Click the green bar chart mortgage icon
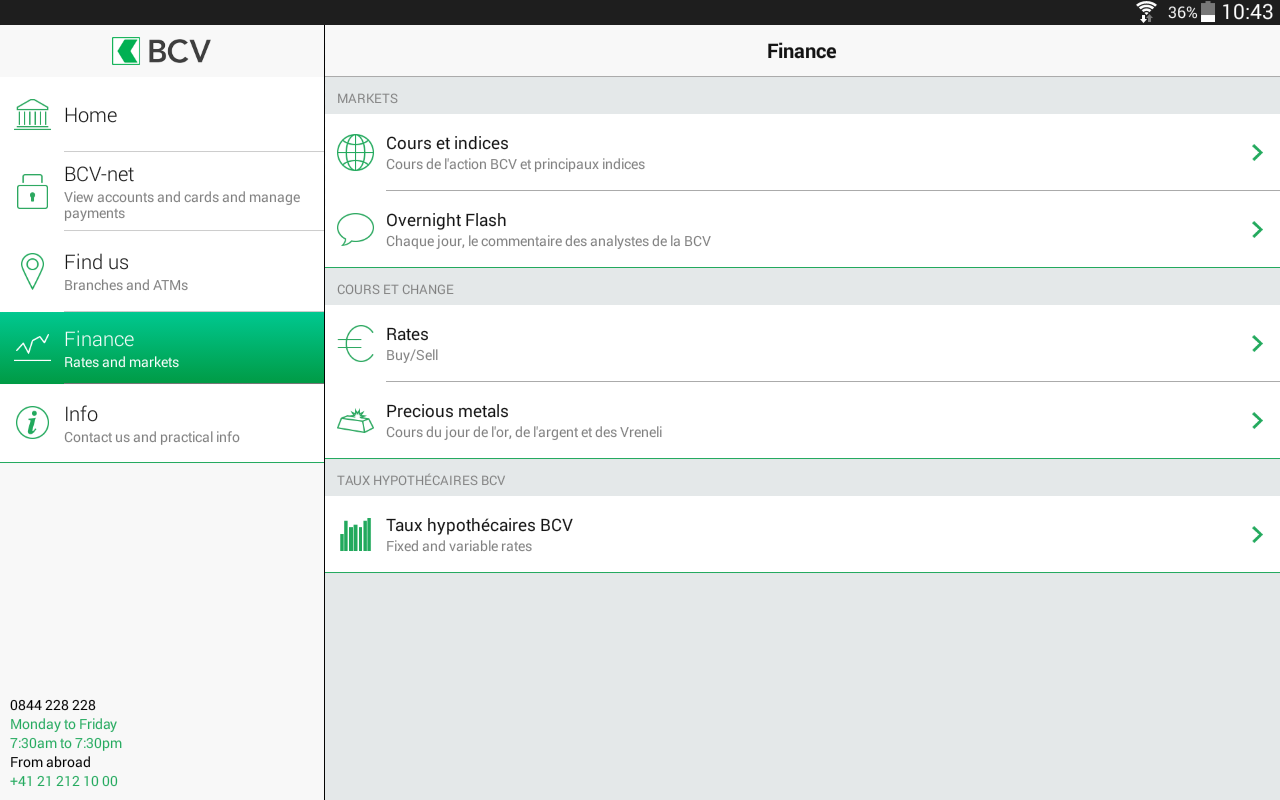 coord(355,534)
